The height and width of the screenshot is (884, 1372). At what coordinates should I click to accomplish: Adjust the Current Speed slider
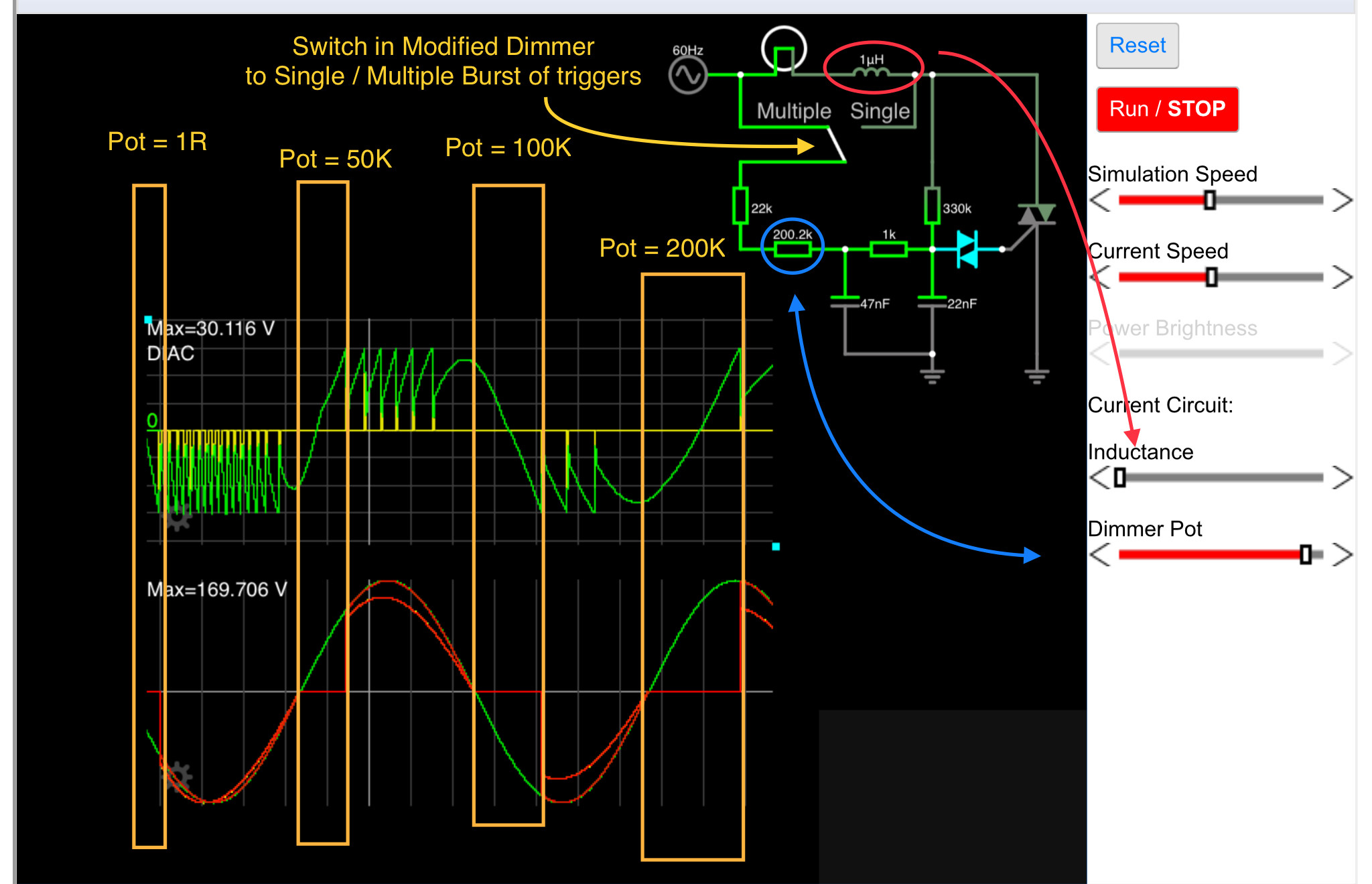[x=1221, y=277]
